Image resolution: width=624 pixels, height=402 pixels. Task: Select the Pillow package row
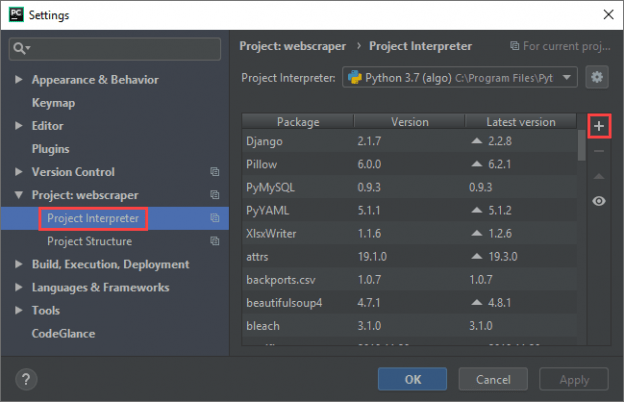pyautogui.click(x=410, y=164)
